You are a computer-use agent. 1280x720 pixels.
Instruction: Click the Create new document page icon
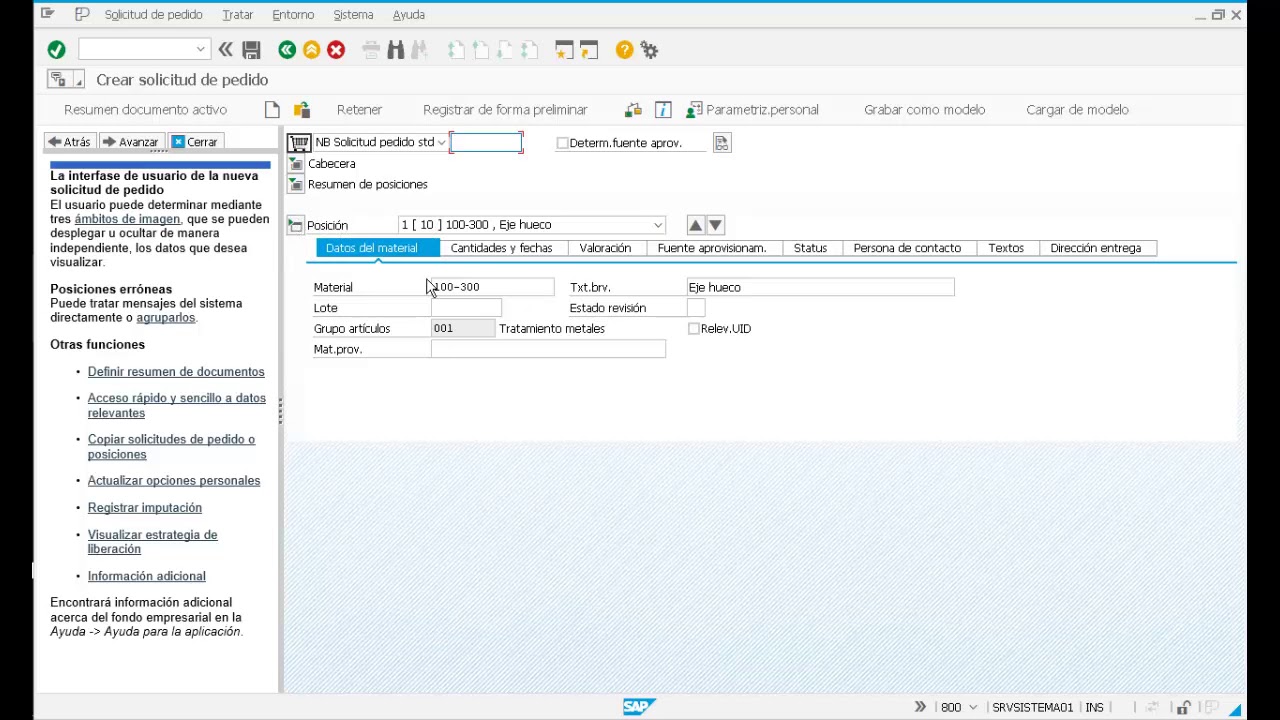pos(272,110)
